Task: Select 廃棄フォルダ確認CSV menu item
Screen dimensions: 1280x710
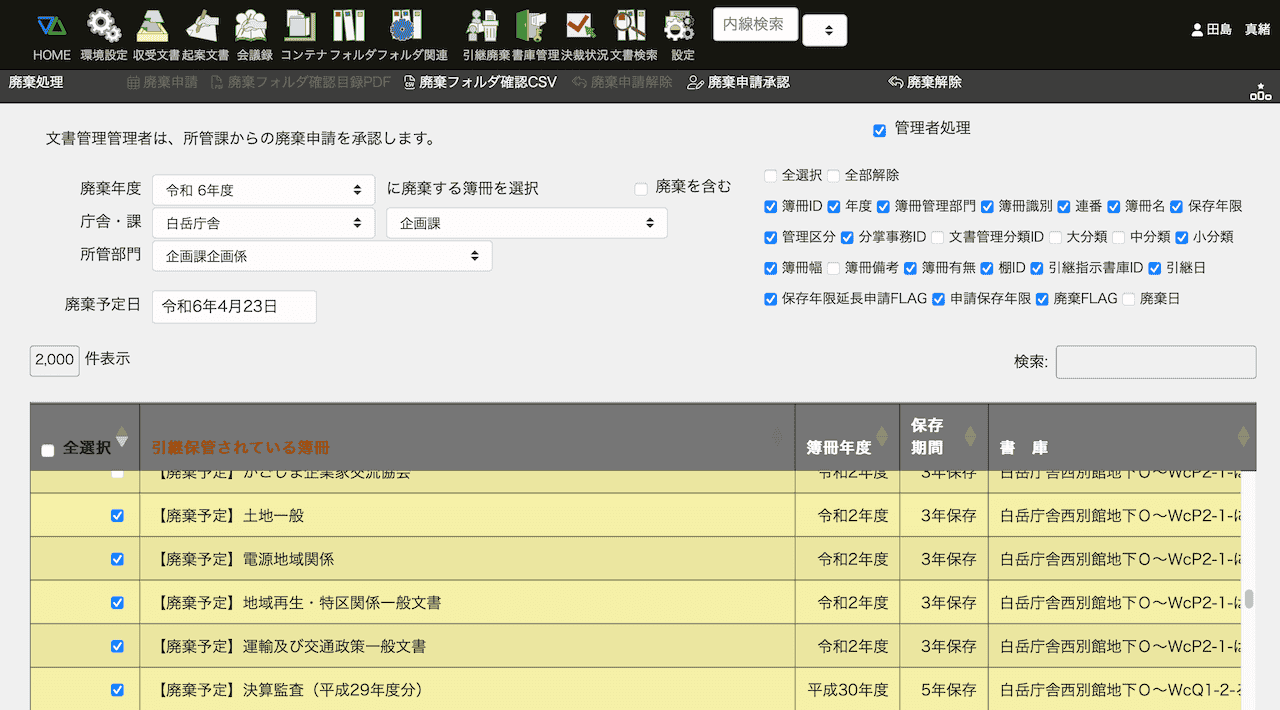Action: pos(480,83)
